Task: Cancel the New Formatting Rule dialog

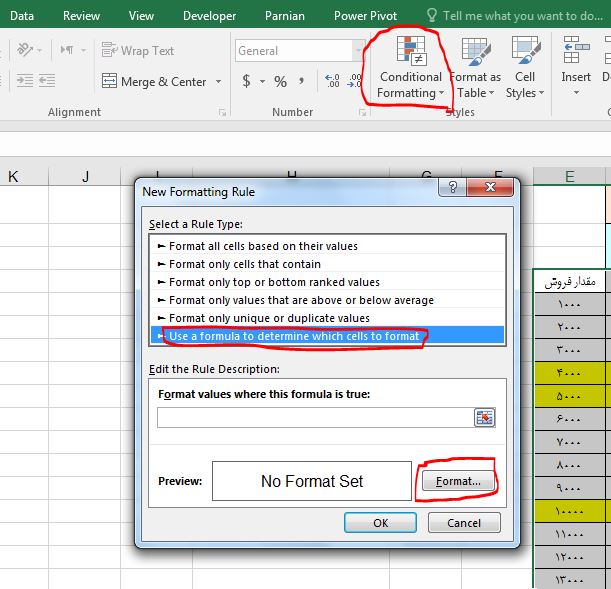Action: pos(464,522)
